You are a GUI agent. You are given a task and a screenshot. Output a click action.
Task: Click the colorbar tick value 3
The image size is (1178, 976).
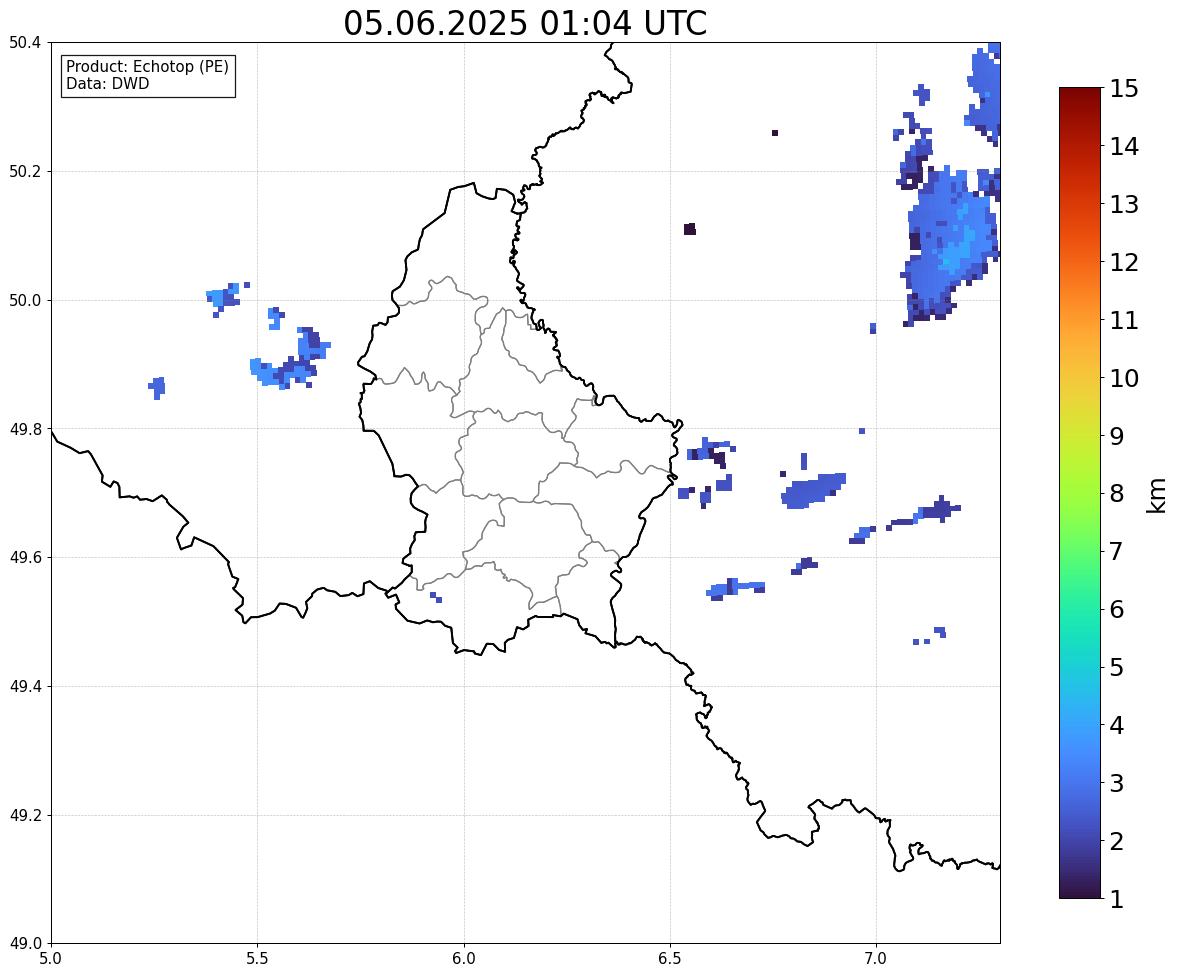pos(1116,783)
